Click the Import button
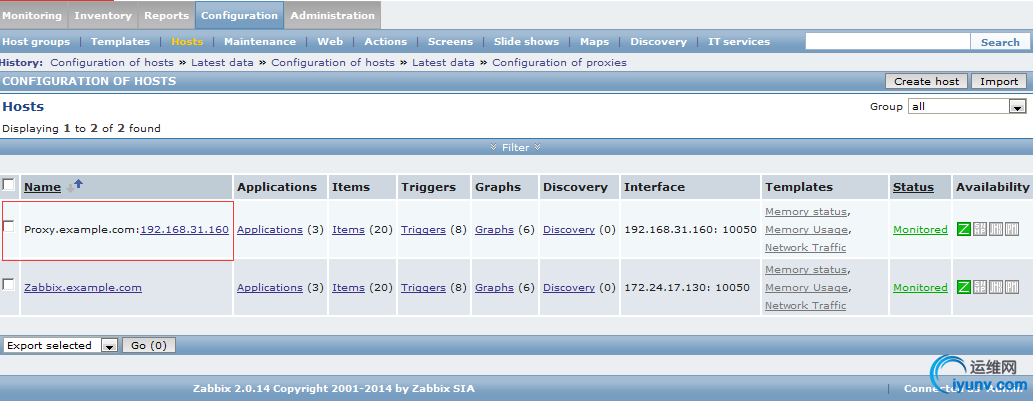This screenshot has height=401, width=1033. (x=999, y=81)
